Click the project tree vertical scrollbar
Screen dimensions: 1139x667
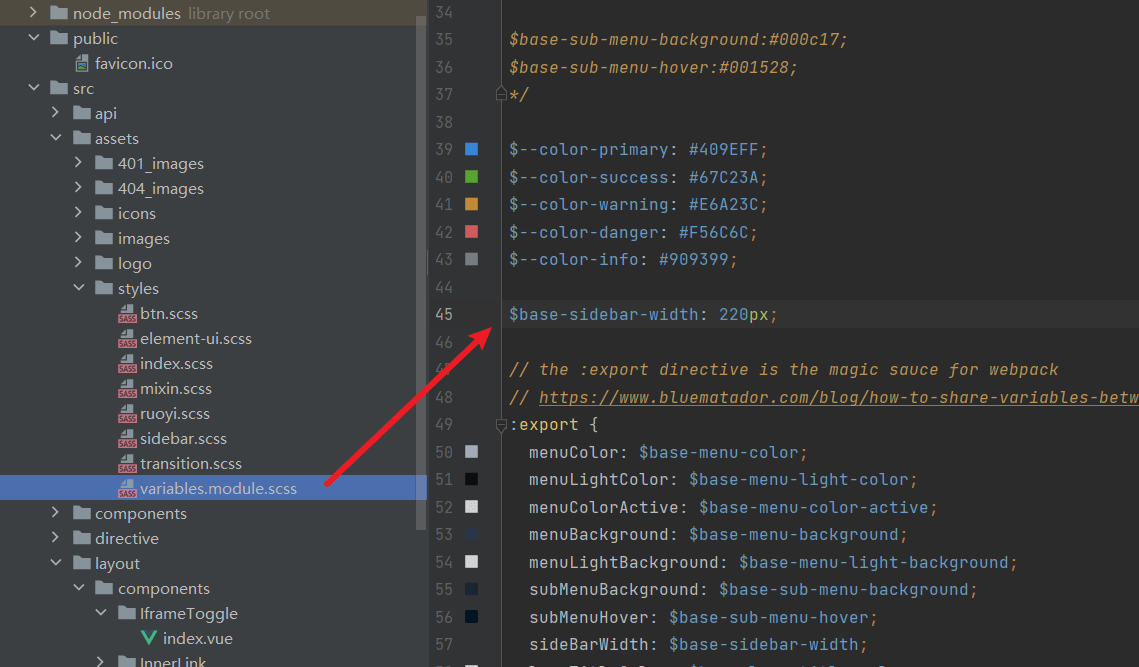(x=421, y=272)
